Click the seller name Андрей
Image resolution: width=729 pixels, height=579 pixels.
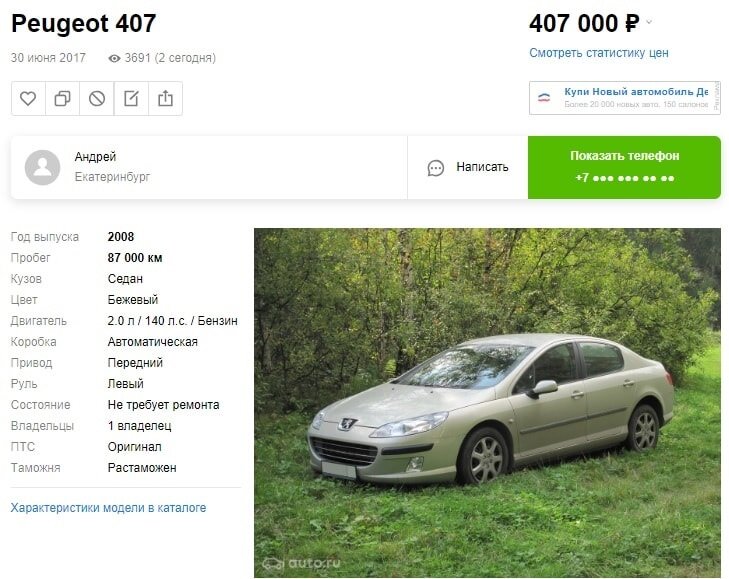coord(95,157)
